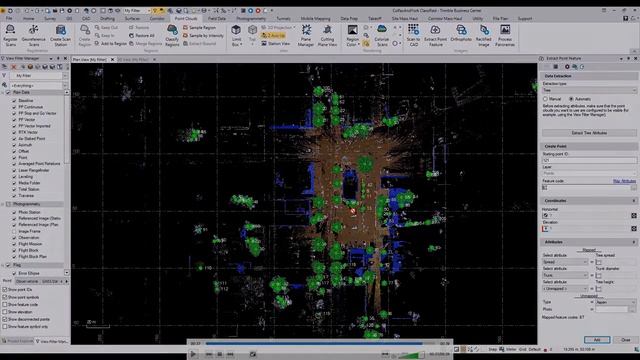Close the Plan View tab
This screenshot has height=360, width=640.
[x=113, y=60]
